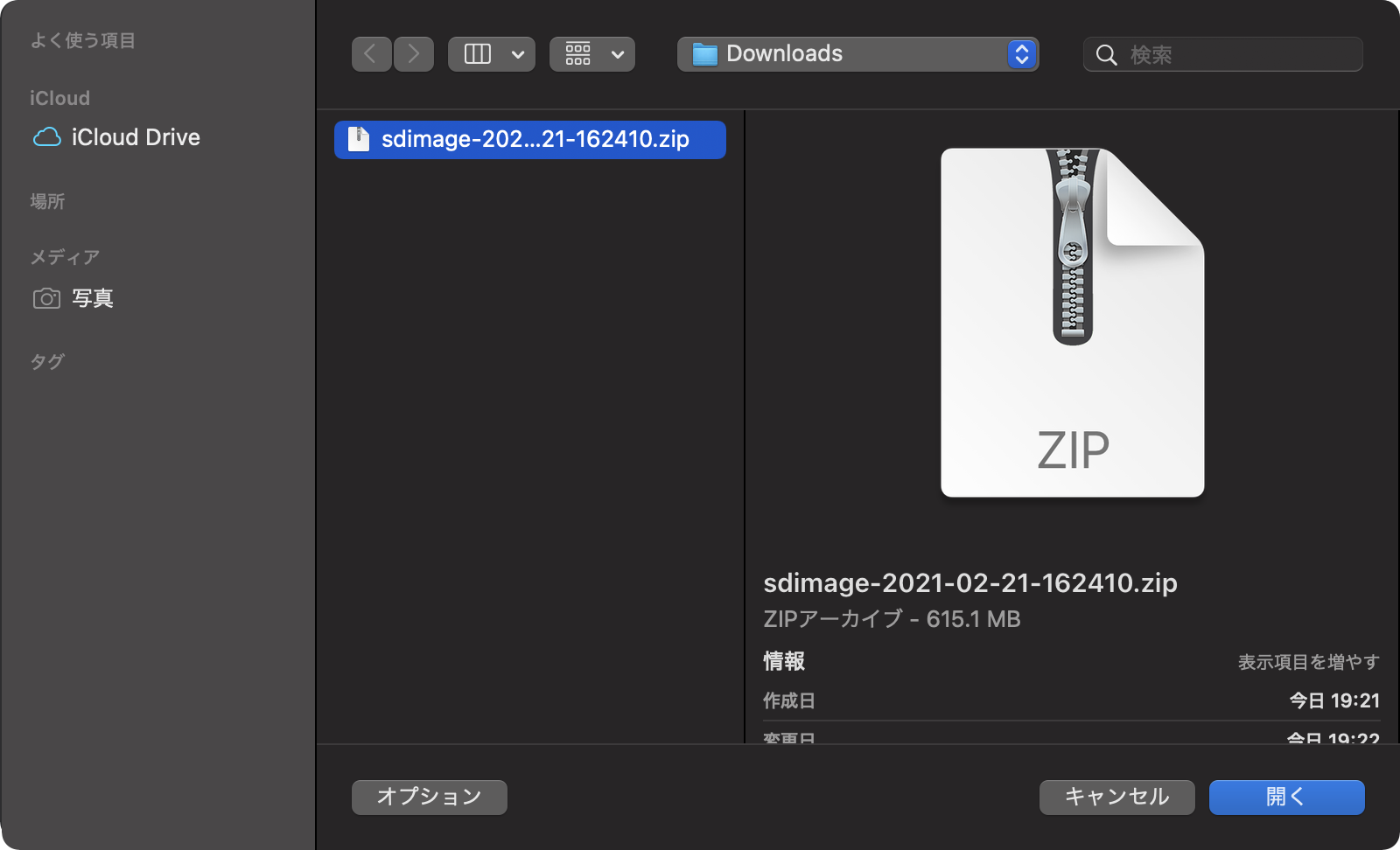
Task: Click the back navigation arrow
Action: [371, 54]
